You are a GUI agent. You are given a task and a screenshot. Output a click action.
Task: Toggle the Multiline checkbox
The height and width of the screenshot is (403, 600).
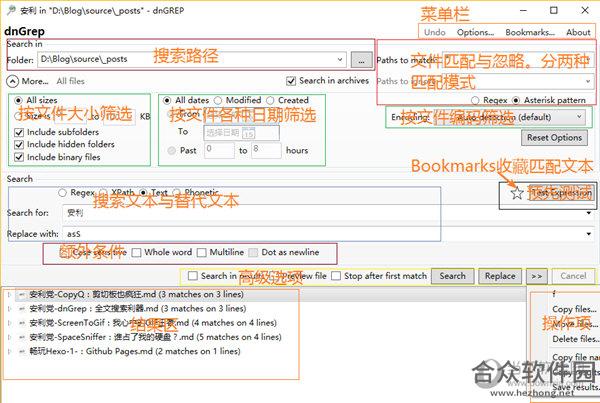(x=201, y=253)
